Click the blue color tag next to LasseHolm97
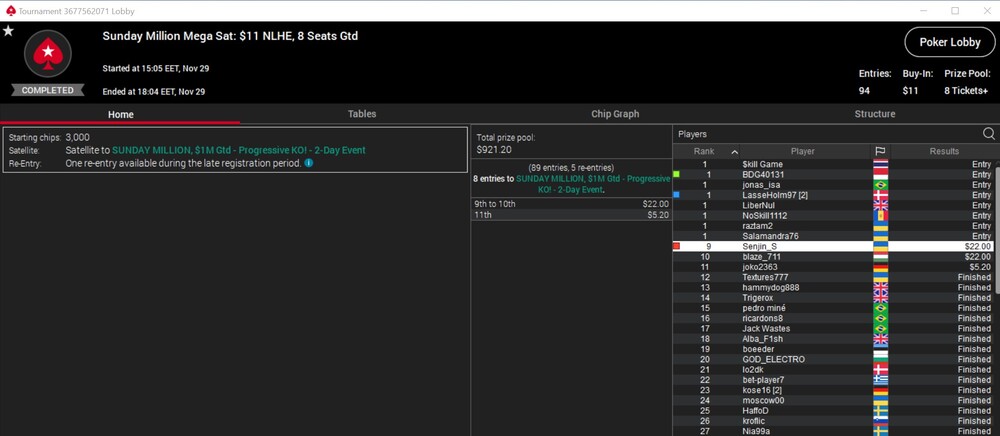Screen dimensions: 1000x436 pos(676,194)
